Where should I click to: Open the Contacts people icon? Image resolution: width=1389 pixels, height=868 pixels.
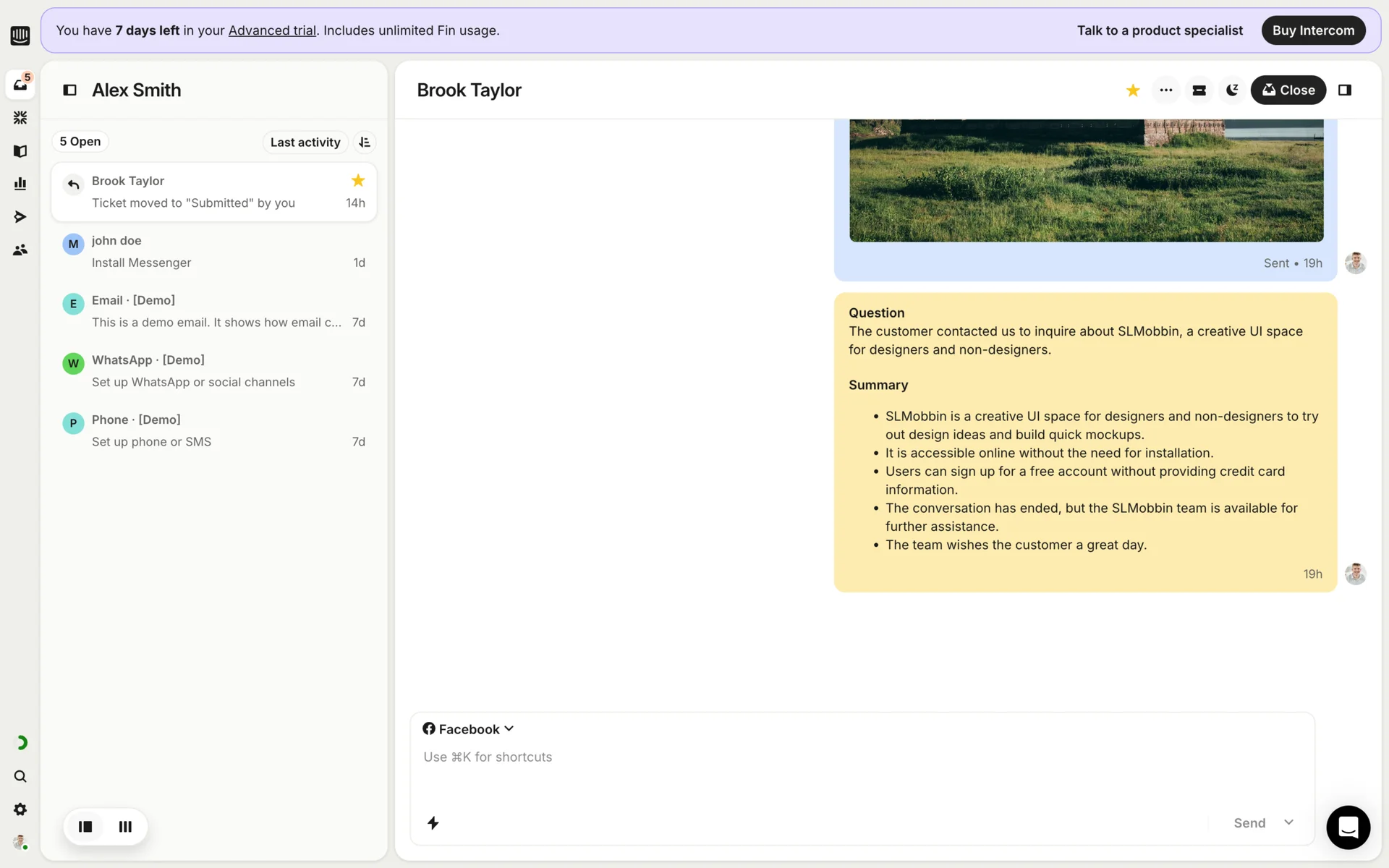[x=20, y=250]
